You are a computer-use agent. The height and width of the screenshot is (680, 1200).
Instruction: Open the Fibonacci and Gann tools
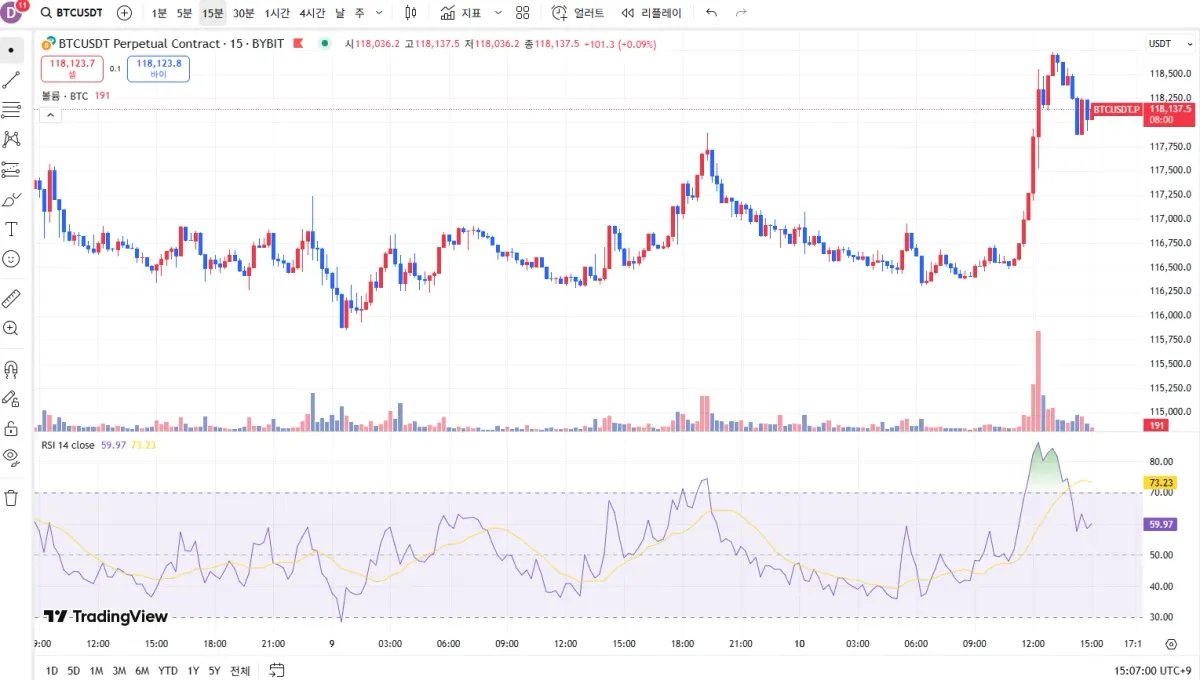pyautogui.click(x=11, y=110)
